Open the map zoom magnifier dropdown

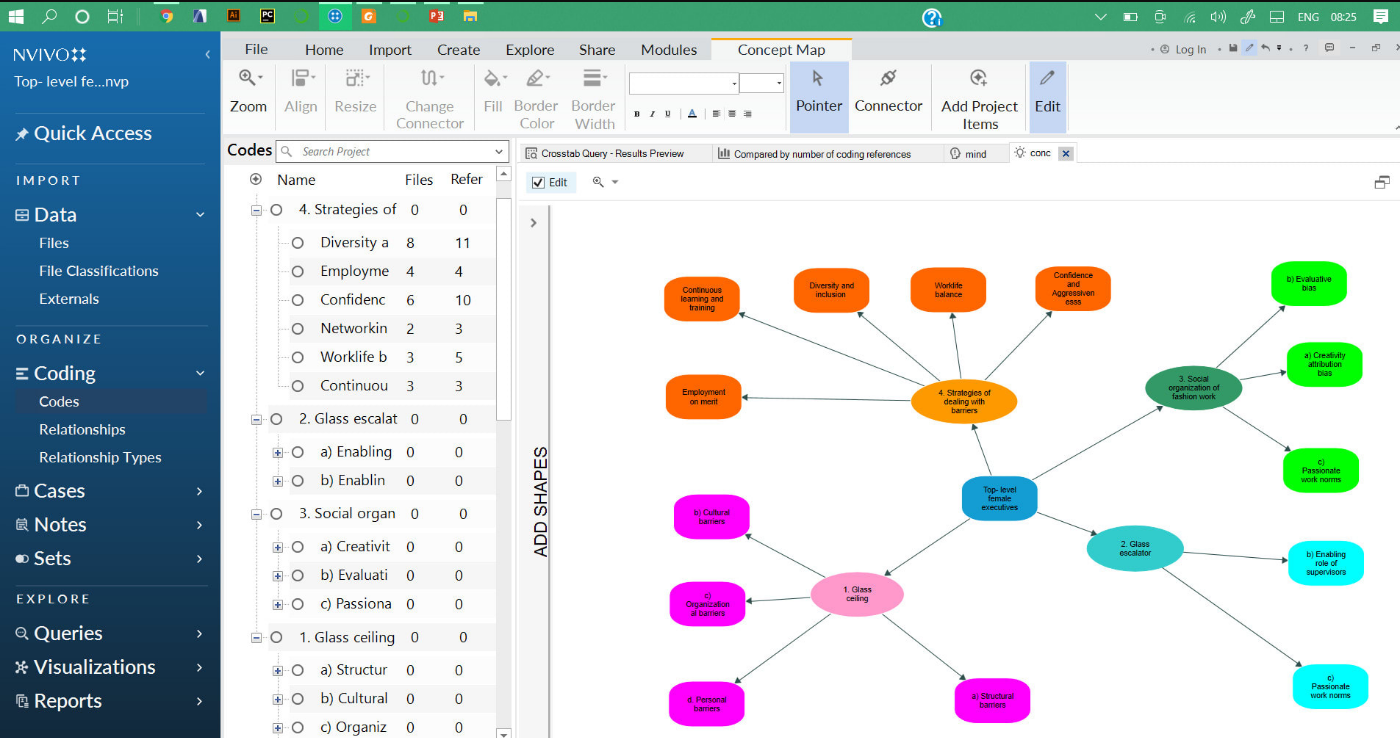(x=605, y=182)
